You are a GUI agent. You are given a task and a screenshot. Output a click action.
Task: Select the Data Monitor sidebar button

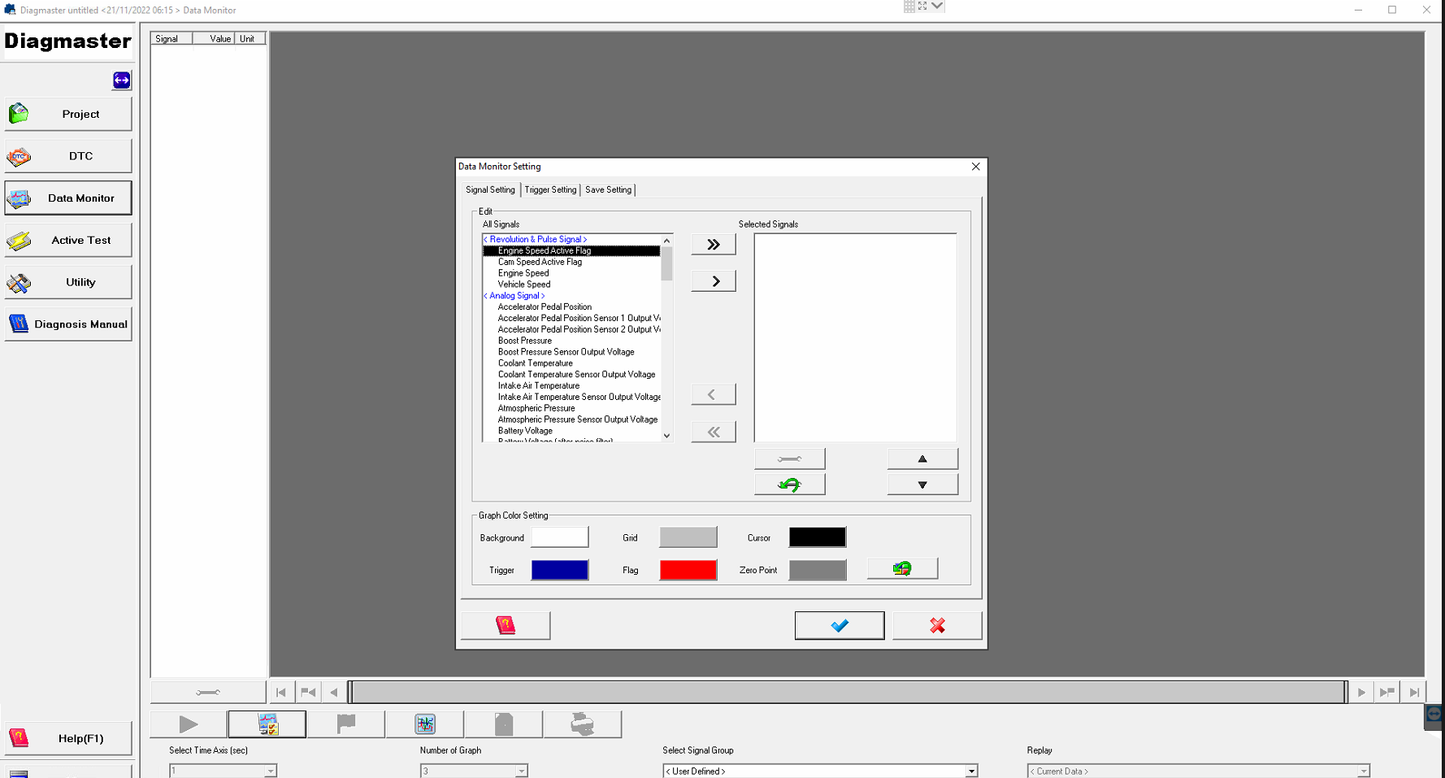68,198
